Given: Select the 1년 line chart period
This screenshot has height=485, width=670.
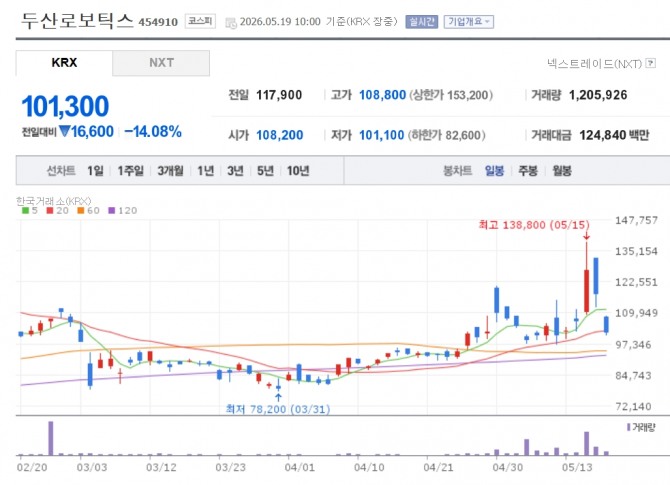Looking at the screenshot, I should 205,171.
